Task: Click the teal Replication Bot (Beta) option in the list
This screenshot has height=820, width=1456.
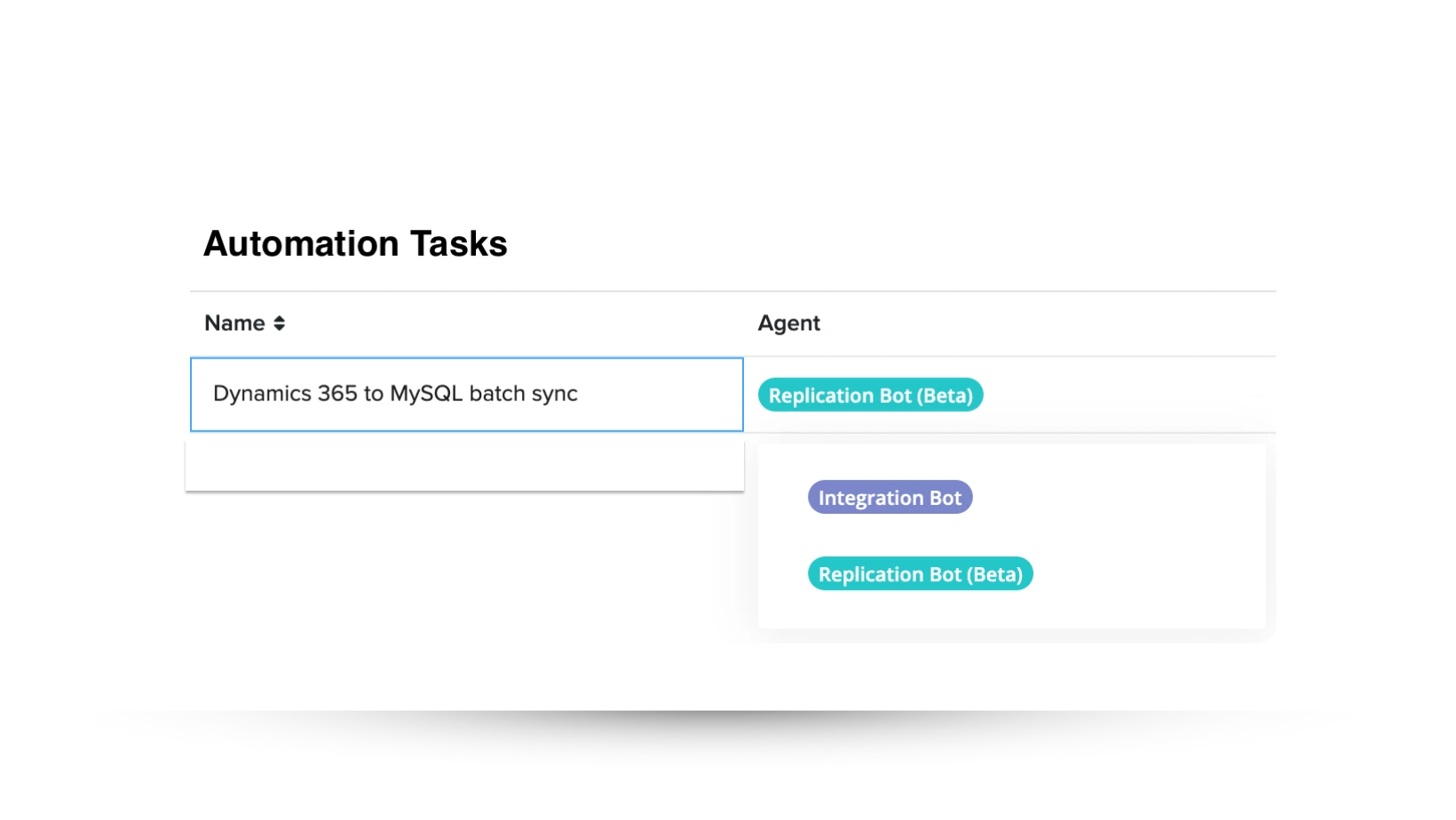Action: pos(919,574)
